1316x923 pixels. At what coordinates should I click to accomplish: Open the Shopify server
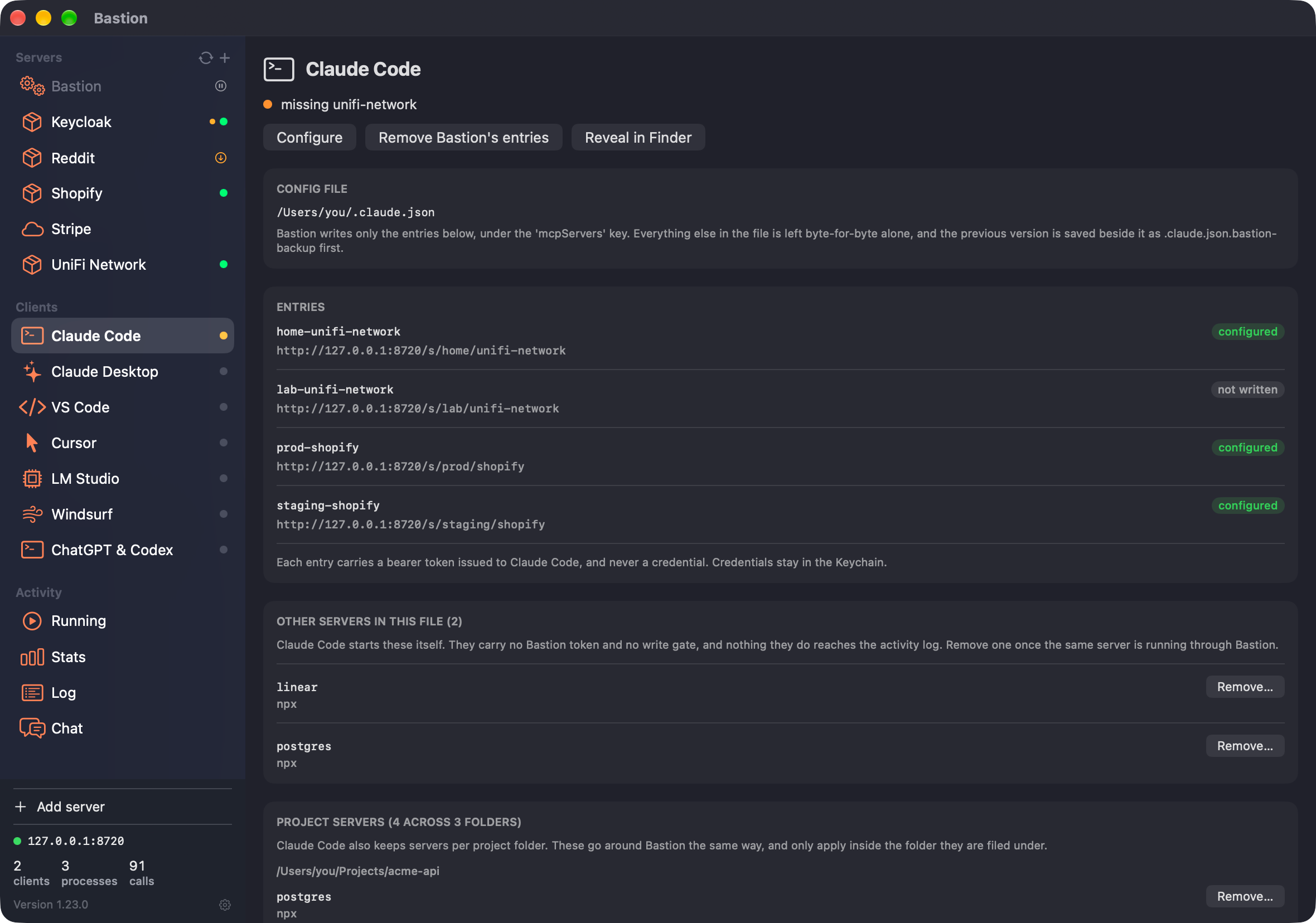123,193
